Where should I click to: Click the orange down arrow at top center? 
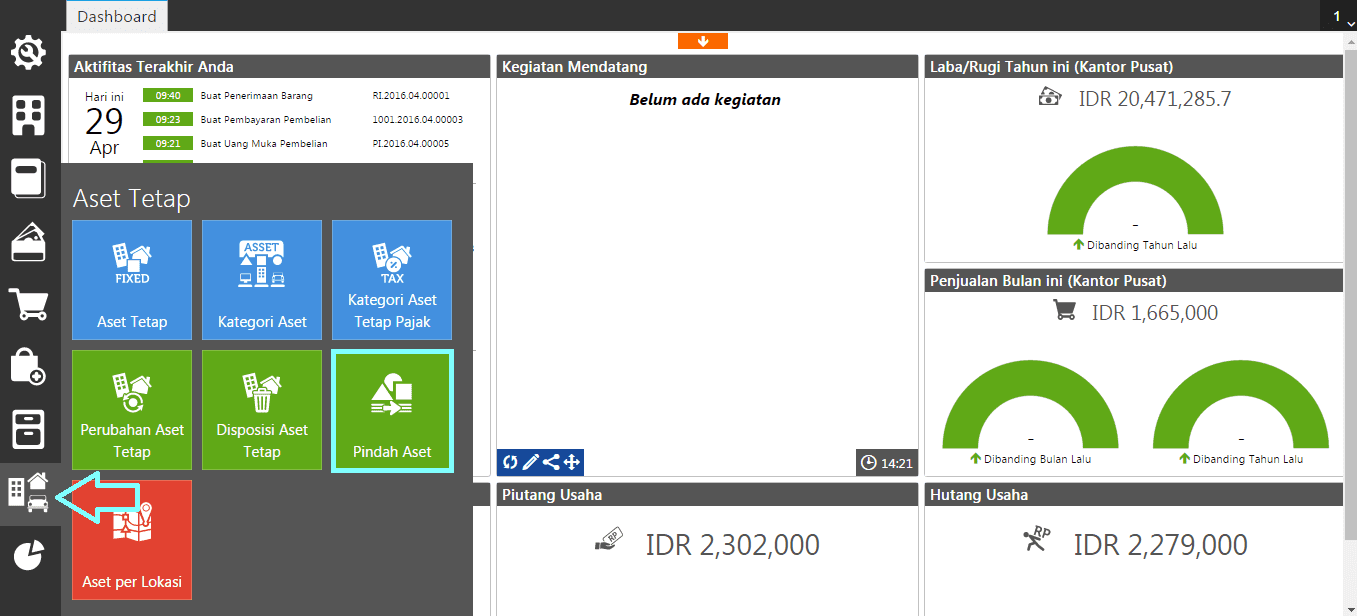703,41
